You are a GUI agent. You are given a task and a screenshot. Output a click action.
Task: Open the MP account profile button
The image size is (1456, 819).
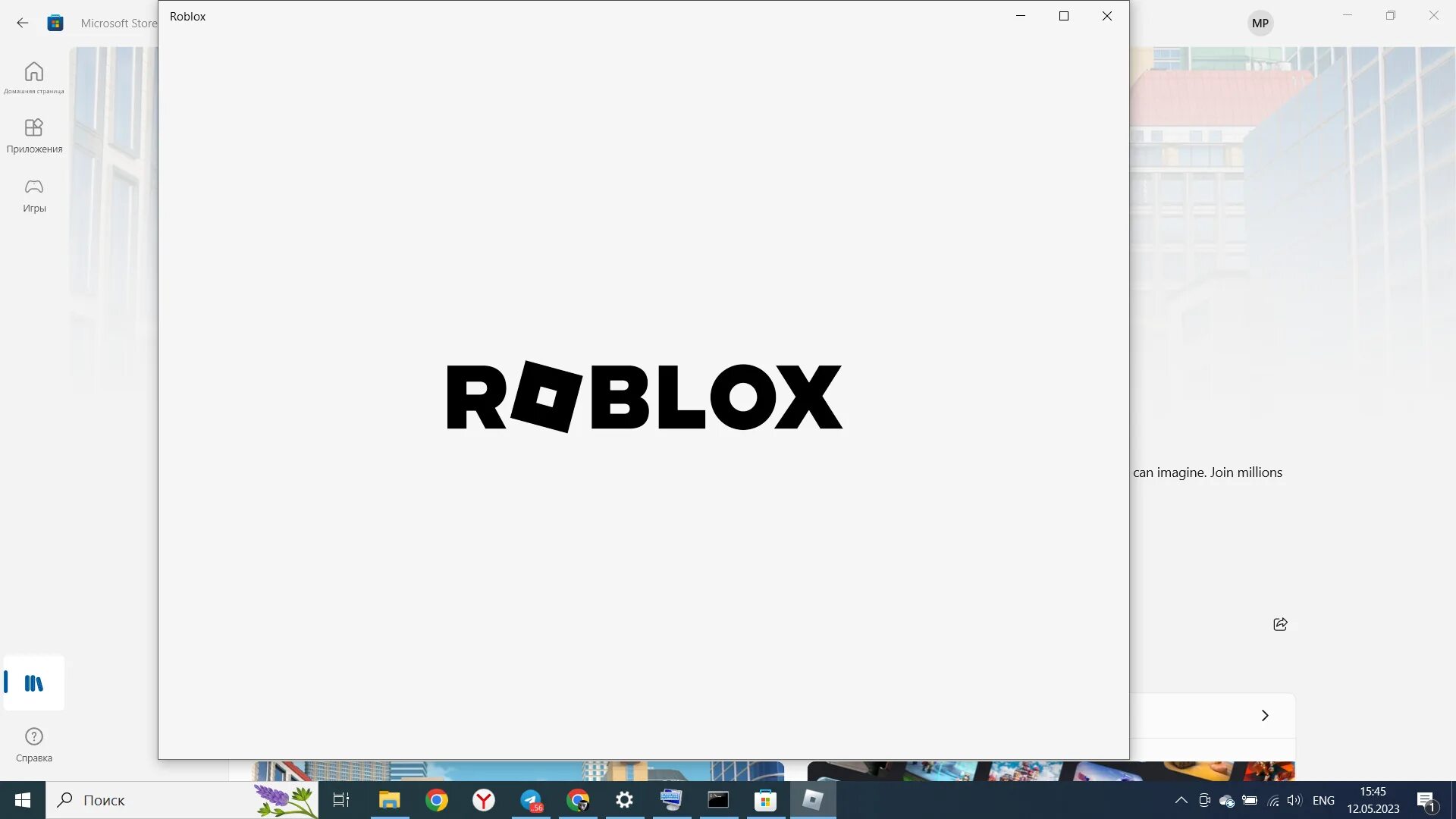[1260, 23]
